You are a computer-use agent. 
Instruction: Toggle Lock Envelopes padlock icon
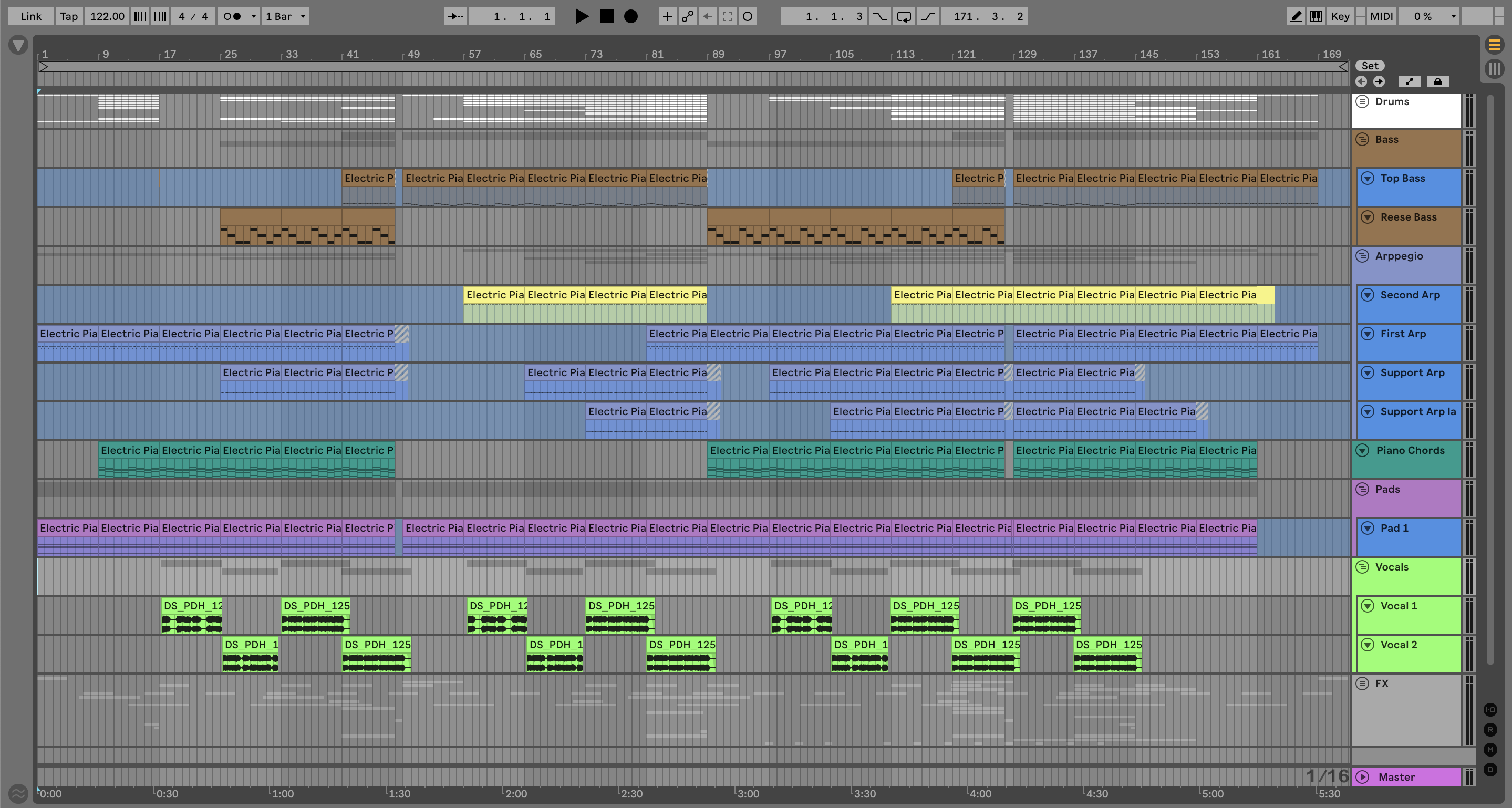point(1437,81)
